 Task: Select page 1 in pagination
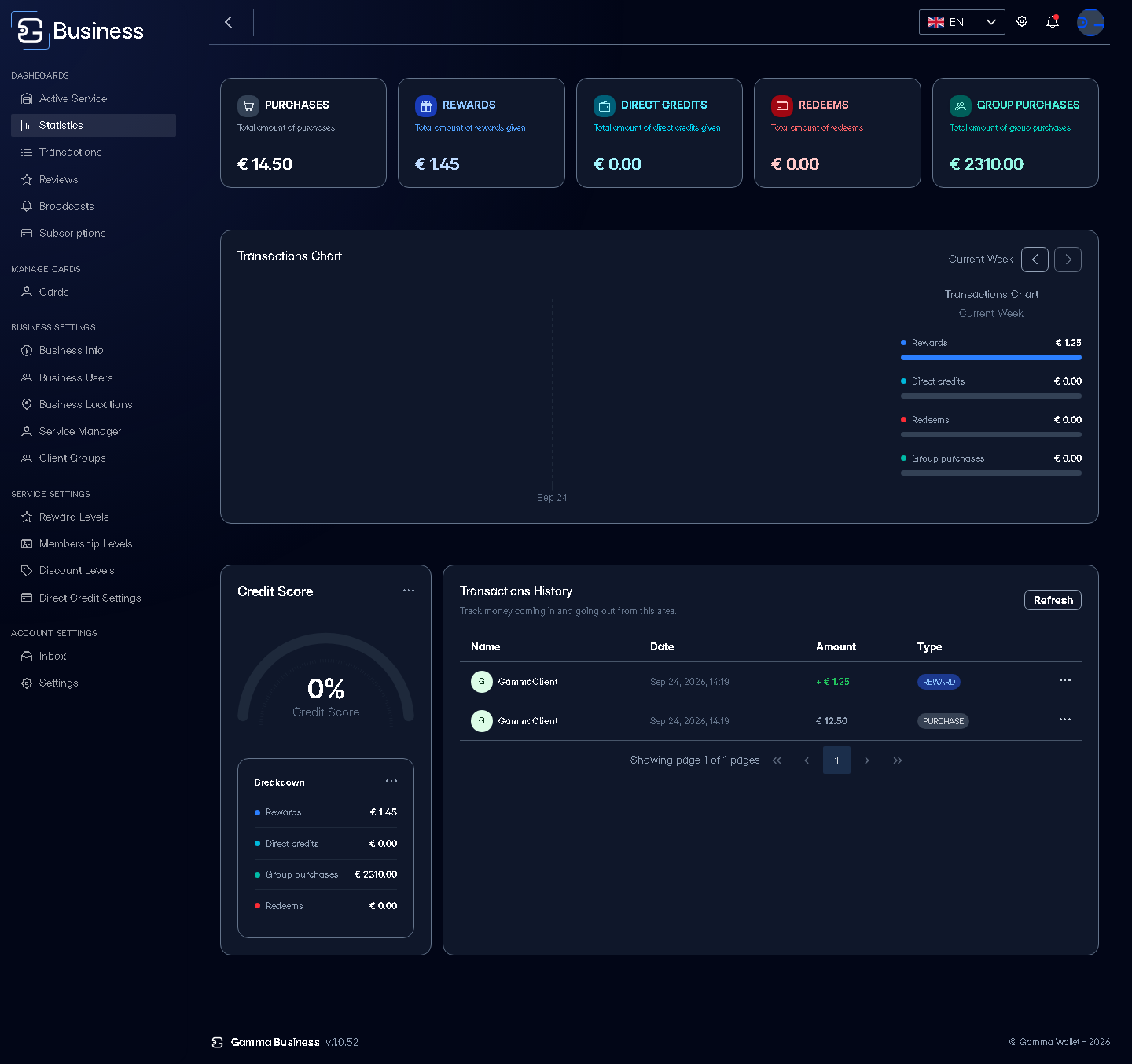tap(837, 760)
